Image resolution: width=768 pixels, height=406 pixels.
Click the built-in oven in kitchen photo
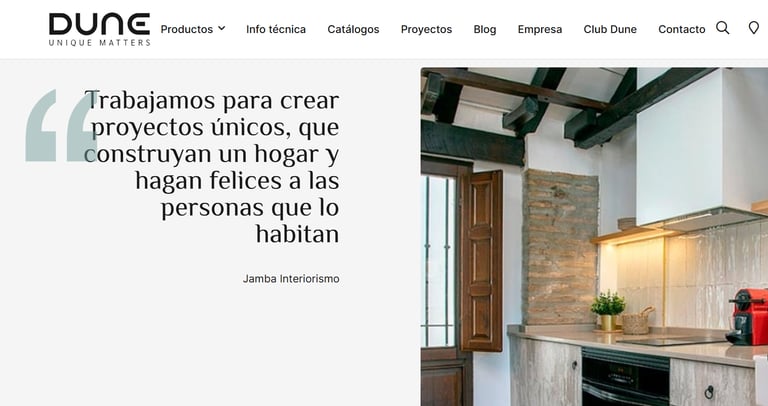(625, 377)
